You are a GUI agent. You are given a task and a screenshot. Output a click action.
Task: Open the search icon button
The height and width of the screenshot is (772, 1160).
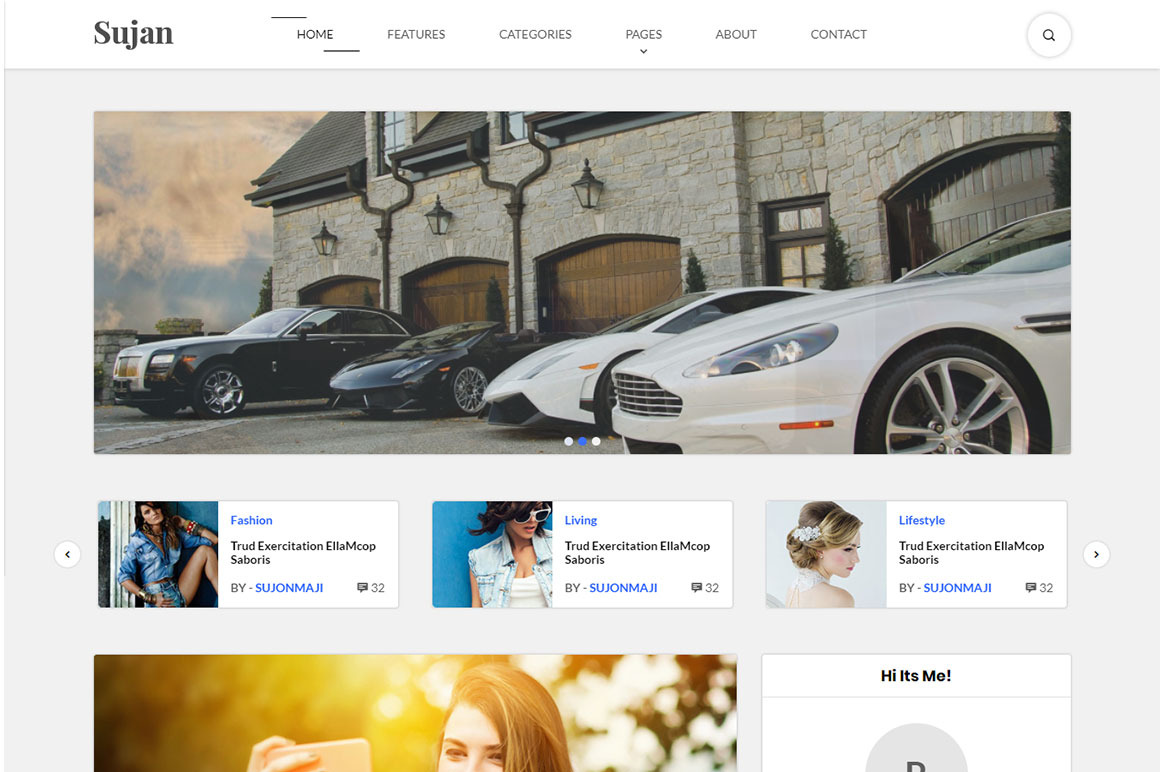pos(1048,35)
